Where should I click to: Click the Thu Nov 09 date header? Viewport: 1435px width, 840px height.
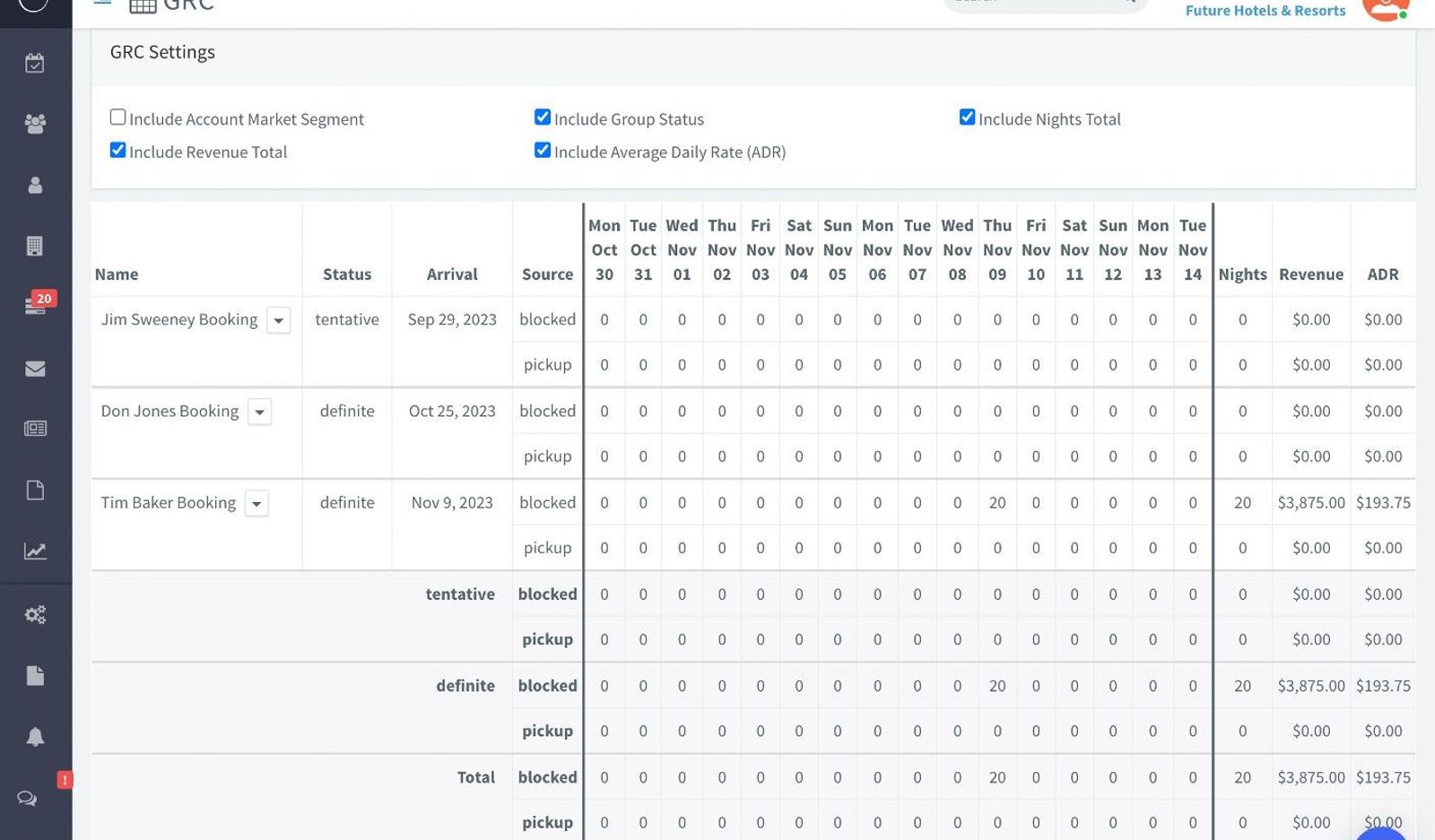[997, 250]
